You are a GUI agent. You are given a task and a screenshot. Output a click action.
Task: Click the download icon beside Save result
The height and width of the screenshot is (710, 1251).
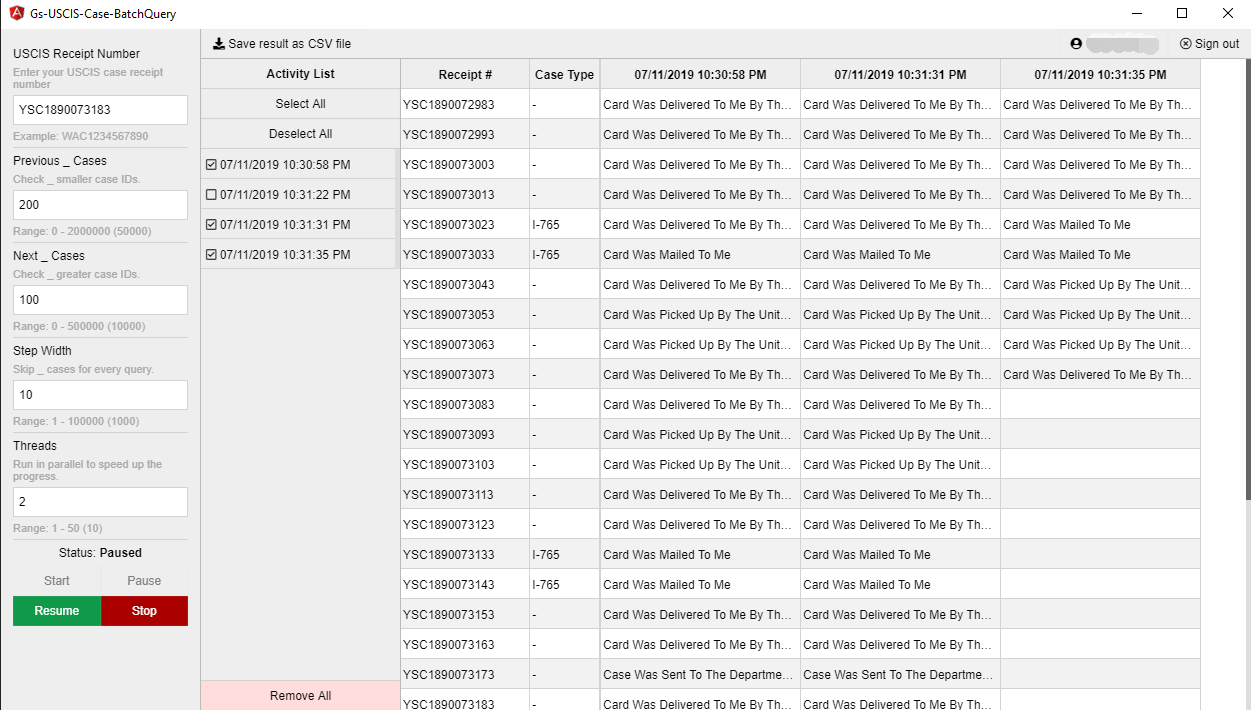(x=219, y=44)
